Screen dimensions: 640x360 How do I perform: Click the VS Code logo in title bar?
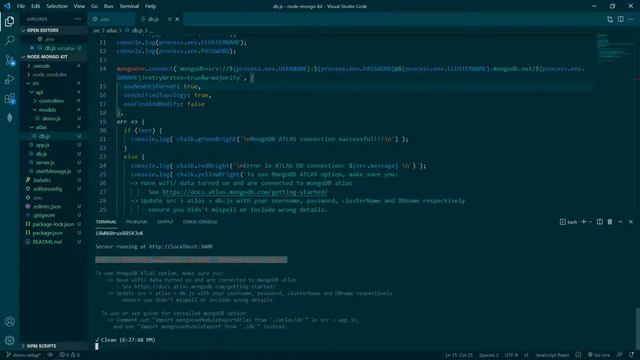click(7, 6)
